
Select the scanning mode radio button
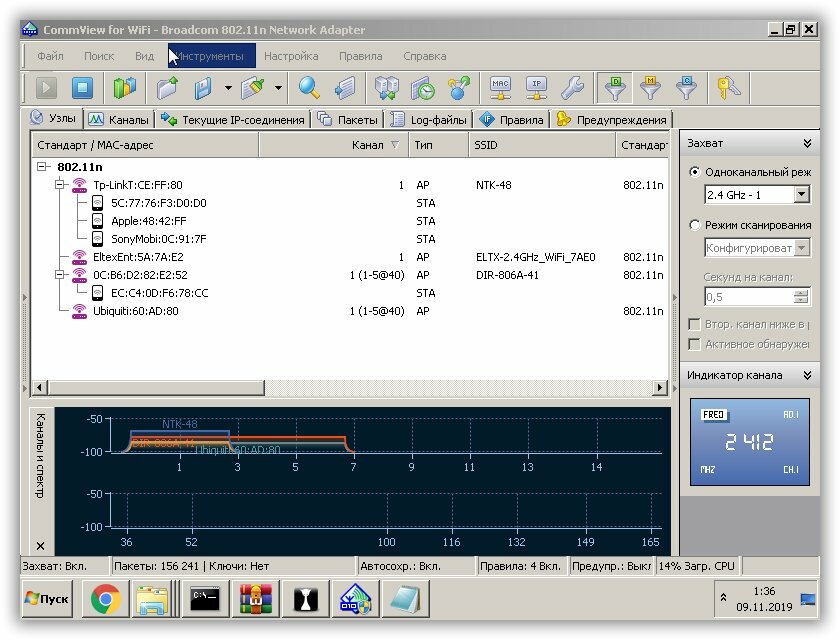[695, 225]
